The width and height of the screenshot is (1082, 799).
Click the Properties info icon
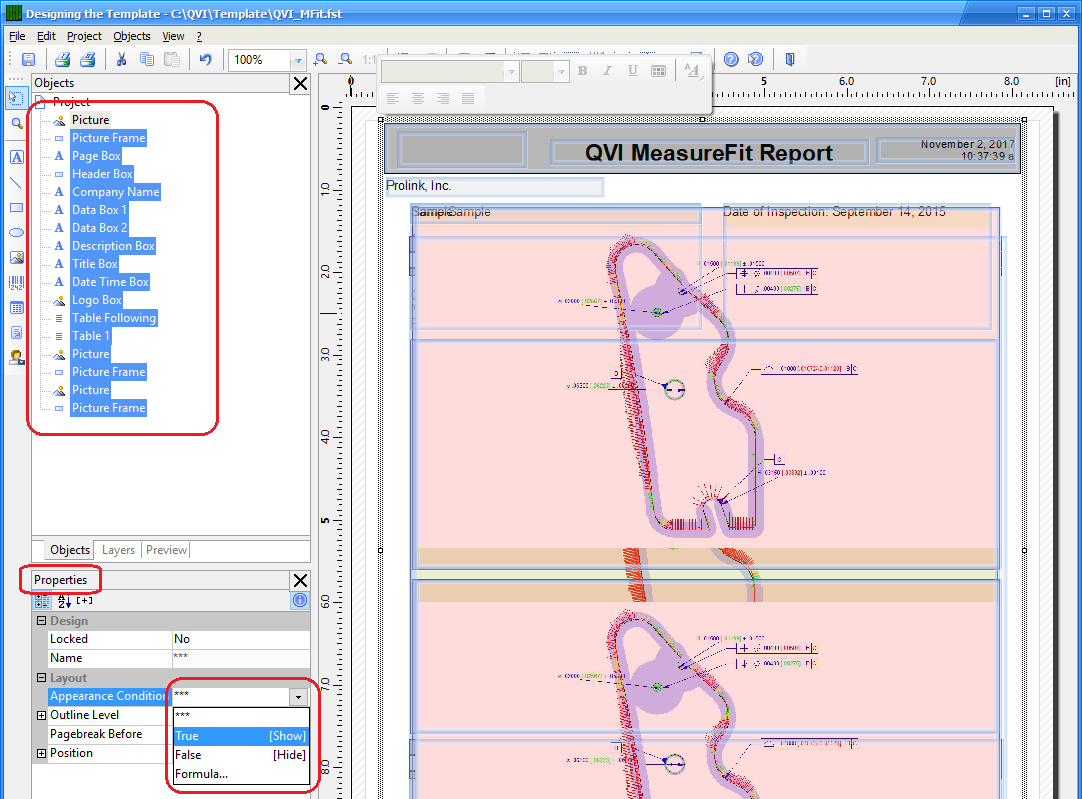click(300, 600)
